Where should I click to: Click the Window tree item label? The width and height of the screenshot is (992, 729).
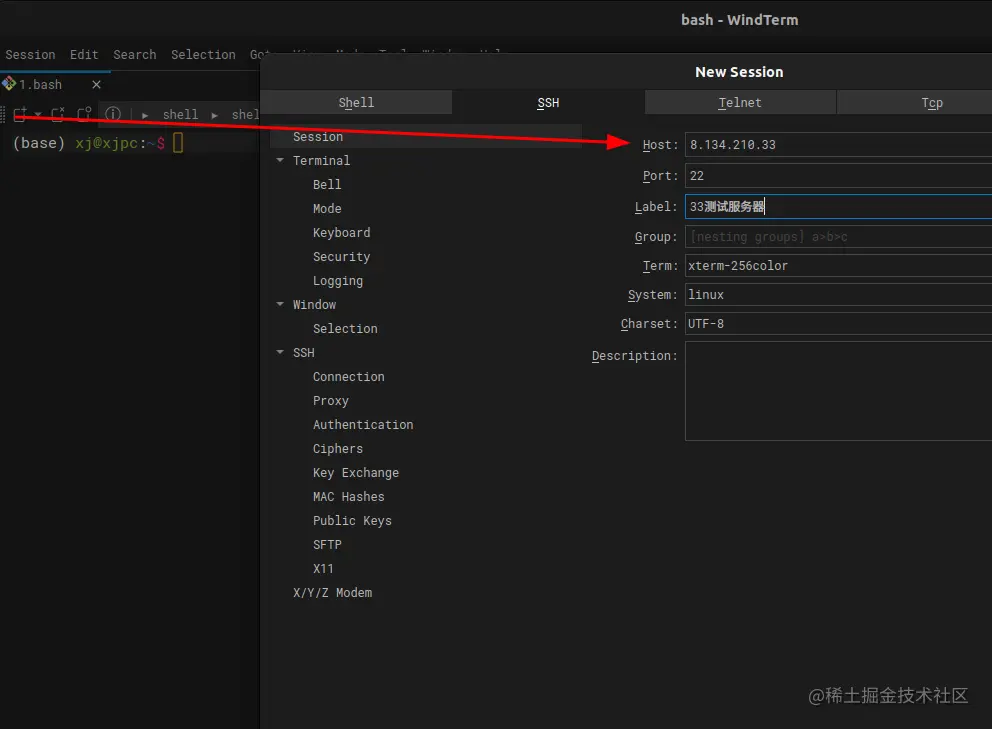pyautogui.click(x=314, y=305)
